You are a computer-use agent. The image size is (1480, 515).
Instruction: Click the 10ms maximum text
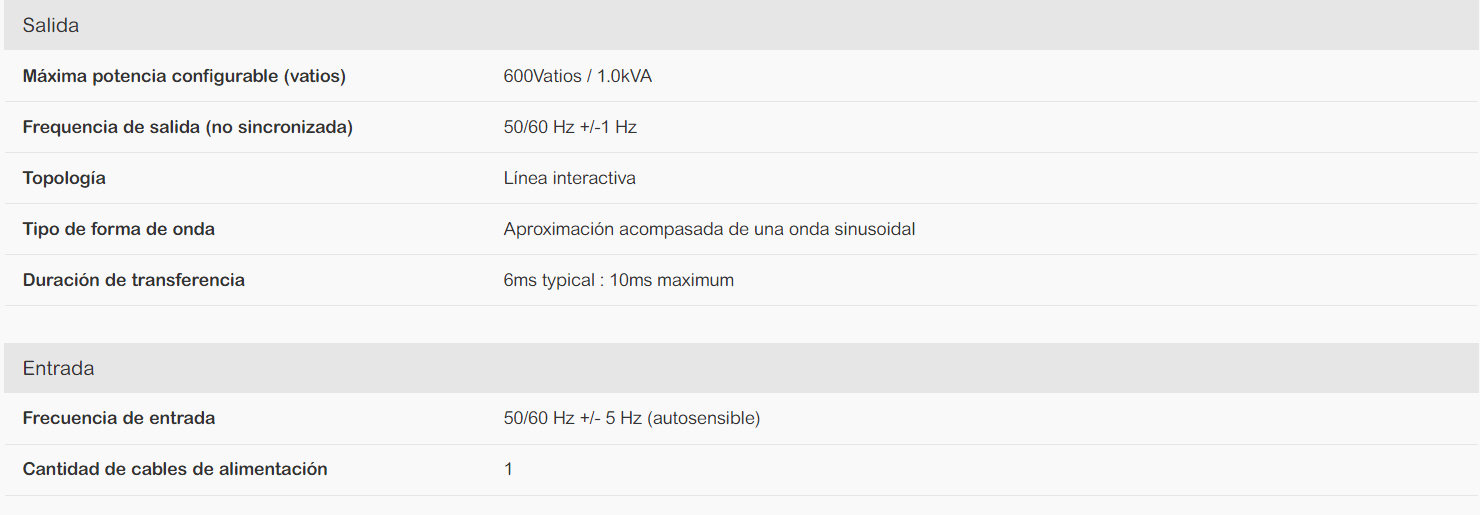pos(672,280)
